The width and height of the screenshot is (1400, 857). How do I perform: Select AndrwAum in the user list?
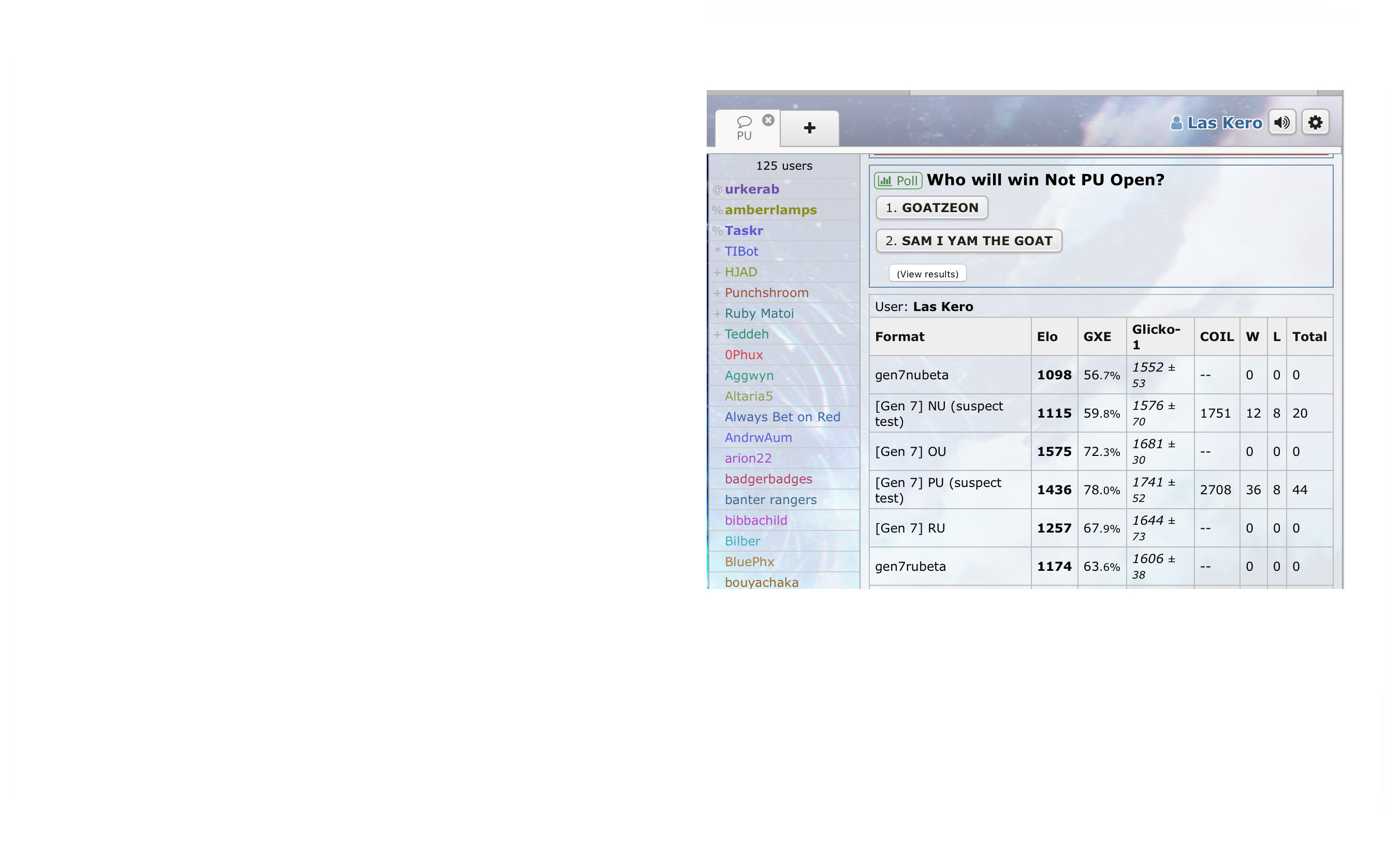pyautogui.click(x=784, y=438)
